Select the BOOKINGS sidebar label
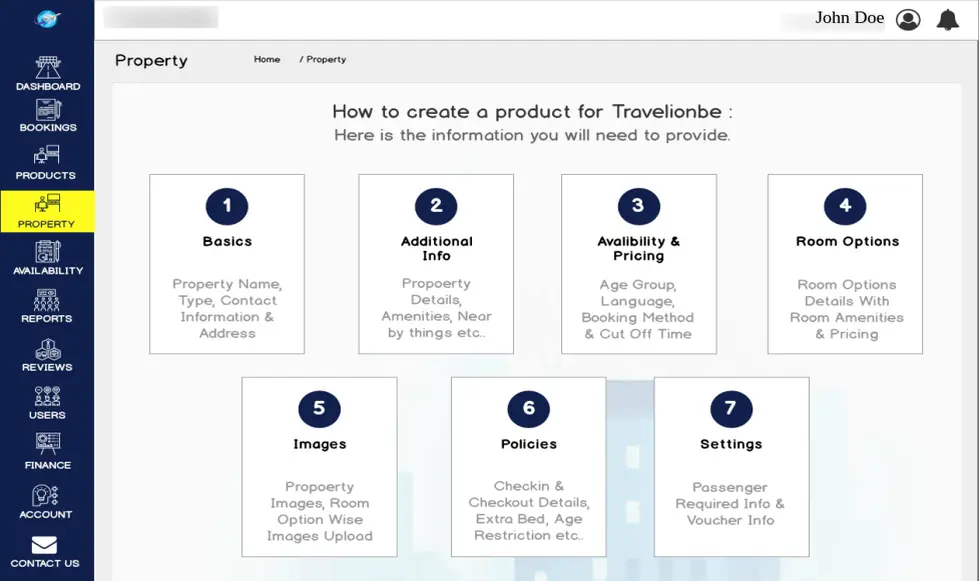The image size is (980, 581). 48,127
